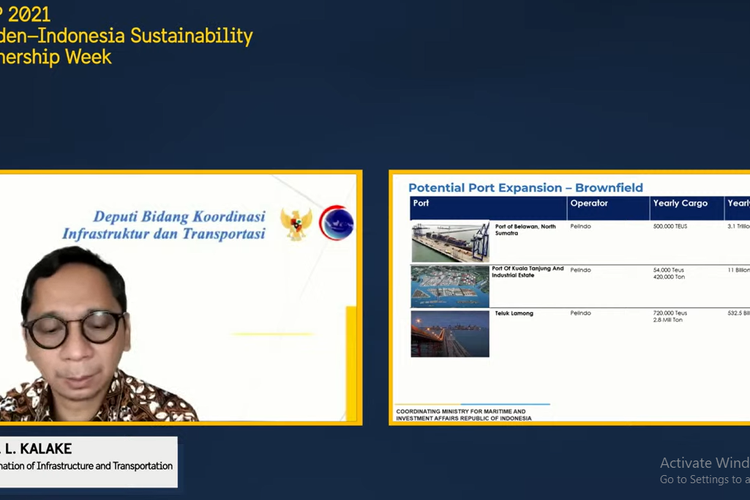Image resolution: width=750 pixels, height=500 pixels.
Task: Click the 'Teluk Lamong' port name
Action: (514, 313)
